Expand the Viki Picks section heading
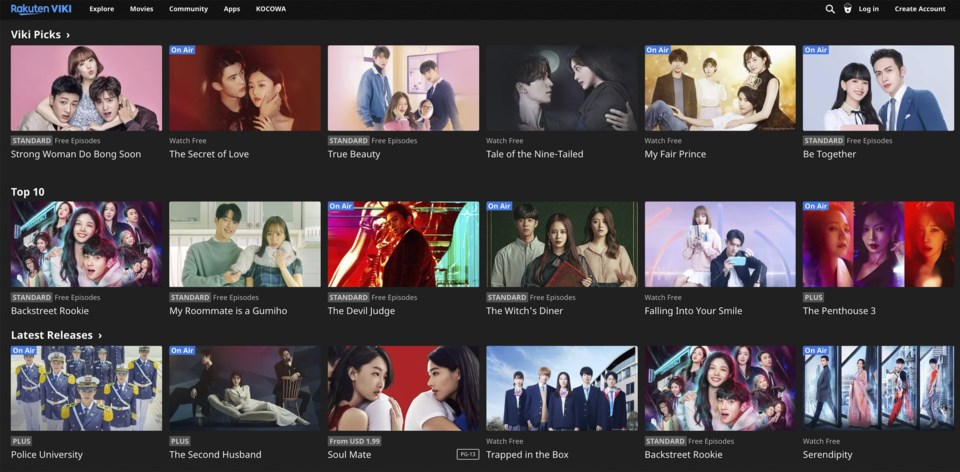This screenshot has height=472, width=960. 40,35
